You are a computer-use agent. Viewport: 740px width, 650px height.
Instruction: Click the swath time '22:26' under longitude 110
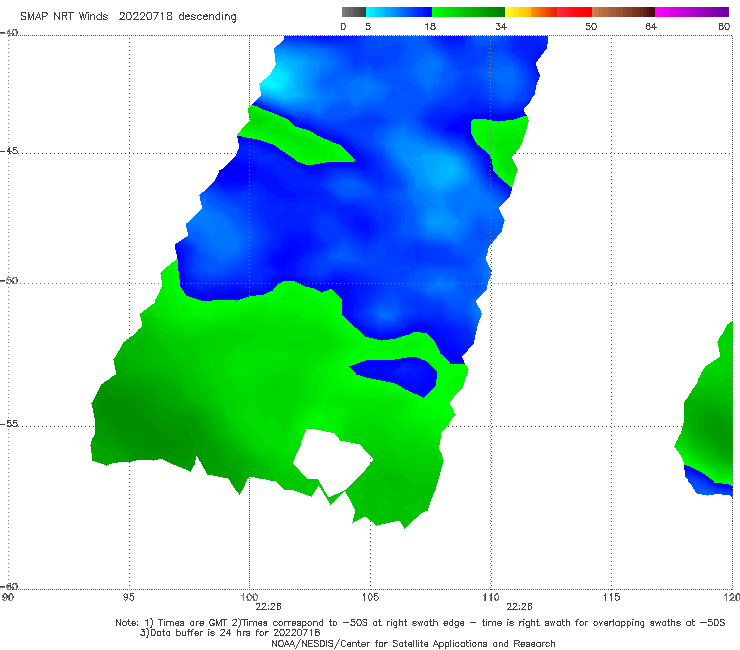click(520, 607)
